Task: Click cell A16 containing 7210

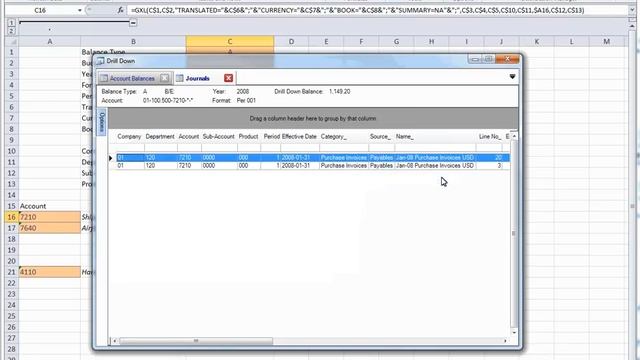Action: coord(50,217)
